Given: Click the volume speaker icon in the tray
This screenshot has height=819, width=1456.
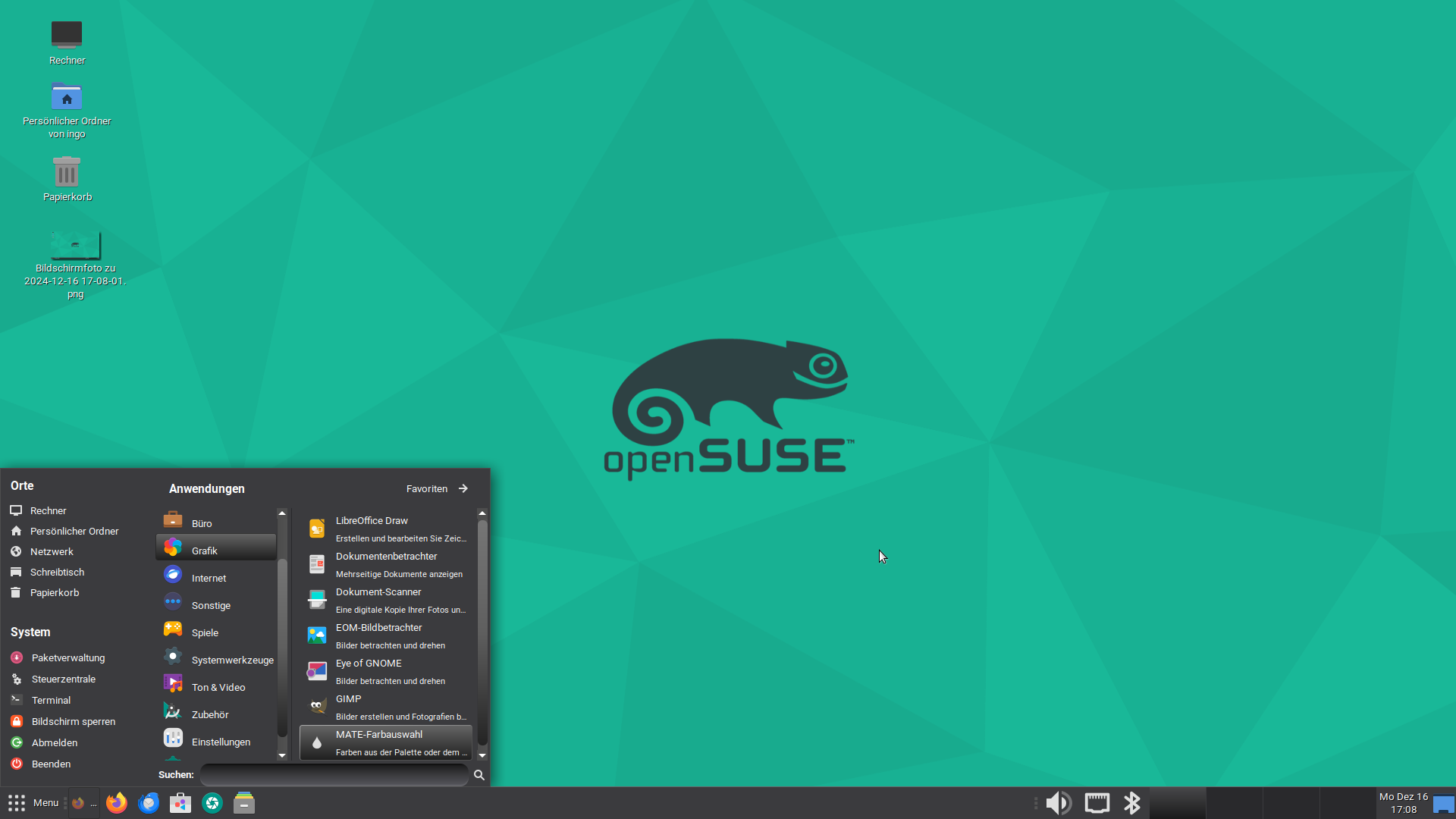Looking at the screenshot, I should click(1059, 803).
